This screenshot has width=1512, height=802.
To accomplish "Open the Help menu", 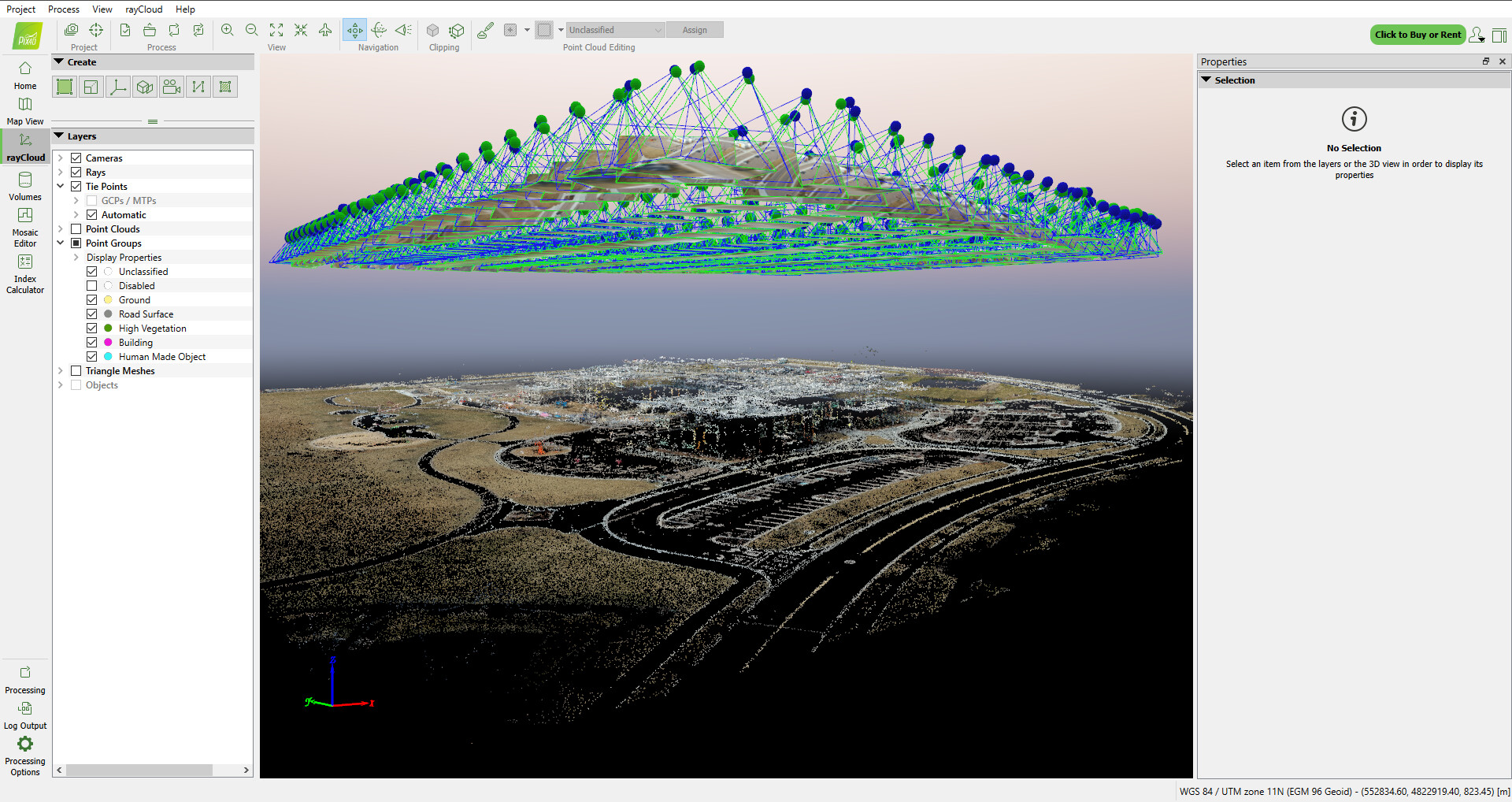I will (186, 9).
